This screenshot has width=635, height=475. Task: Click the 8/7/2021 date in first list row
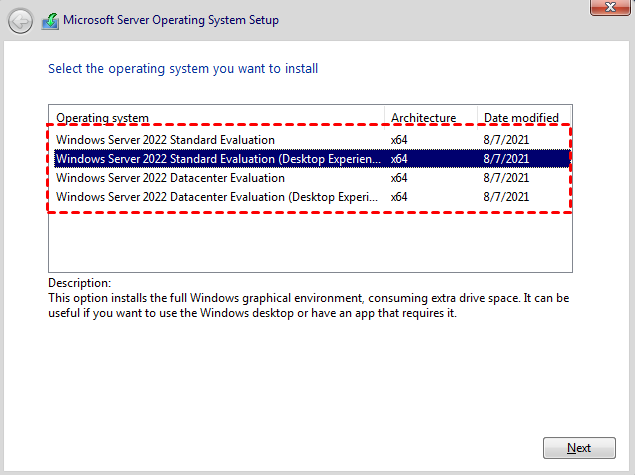tap(506, 140)
